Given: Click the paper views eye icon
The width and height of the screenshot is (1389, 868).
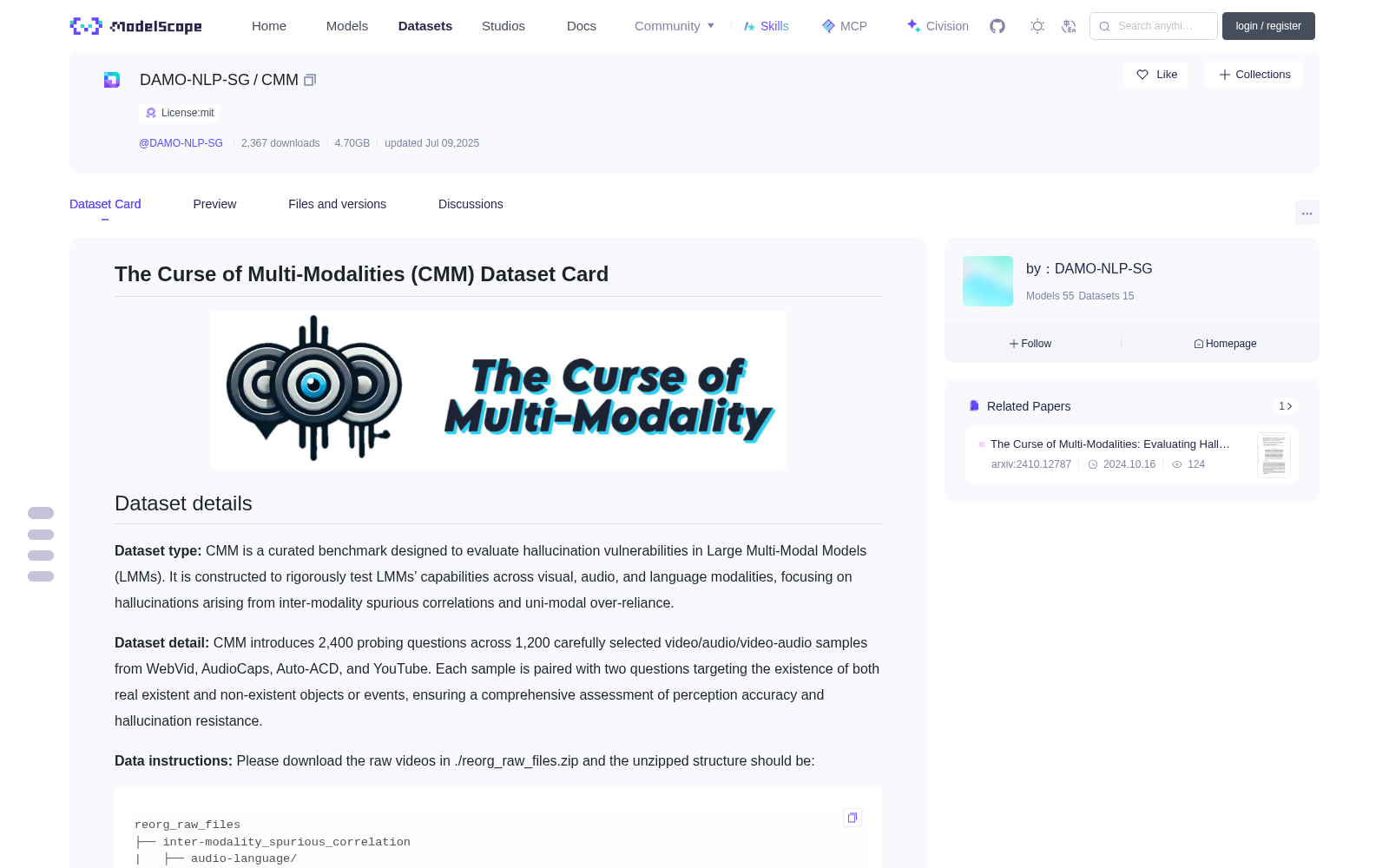Looking at the screenshot, I should [x=1177, y=464].
